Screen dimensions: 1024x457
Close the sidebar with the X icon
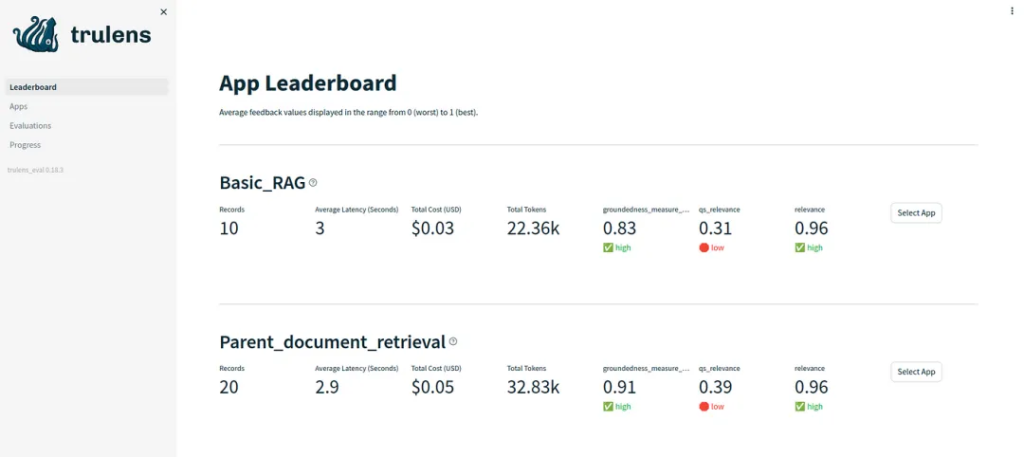[x=164, y=12]
